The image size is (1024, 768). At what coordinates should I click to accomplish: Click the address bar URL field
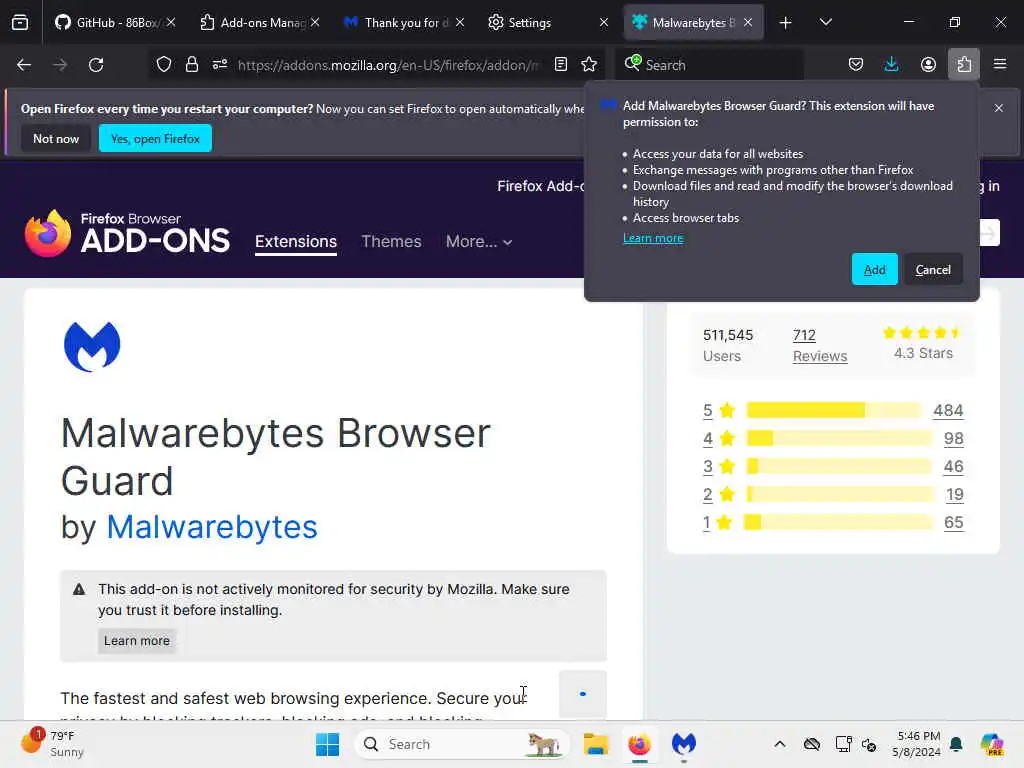pos(389,65)
